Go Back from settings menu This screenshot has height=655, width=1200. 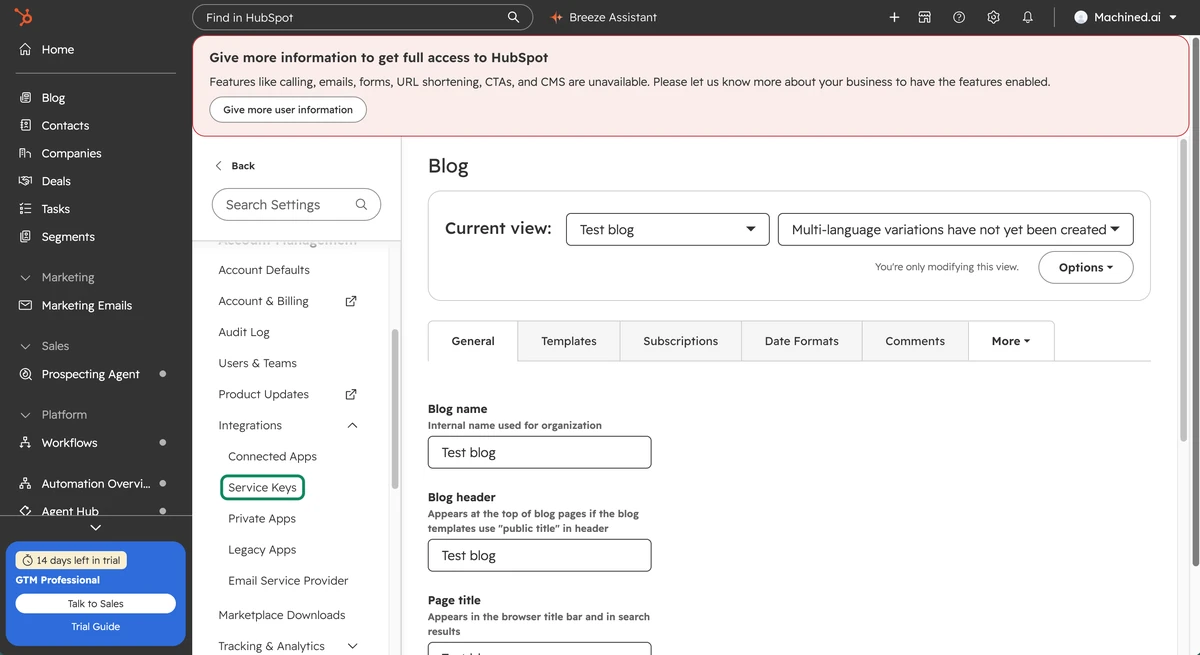[x=235, y=166]
